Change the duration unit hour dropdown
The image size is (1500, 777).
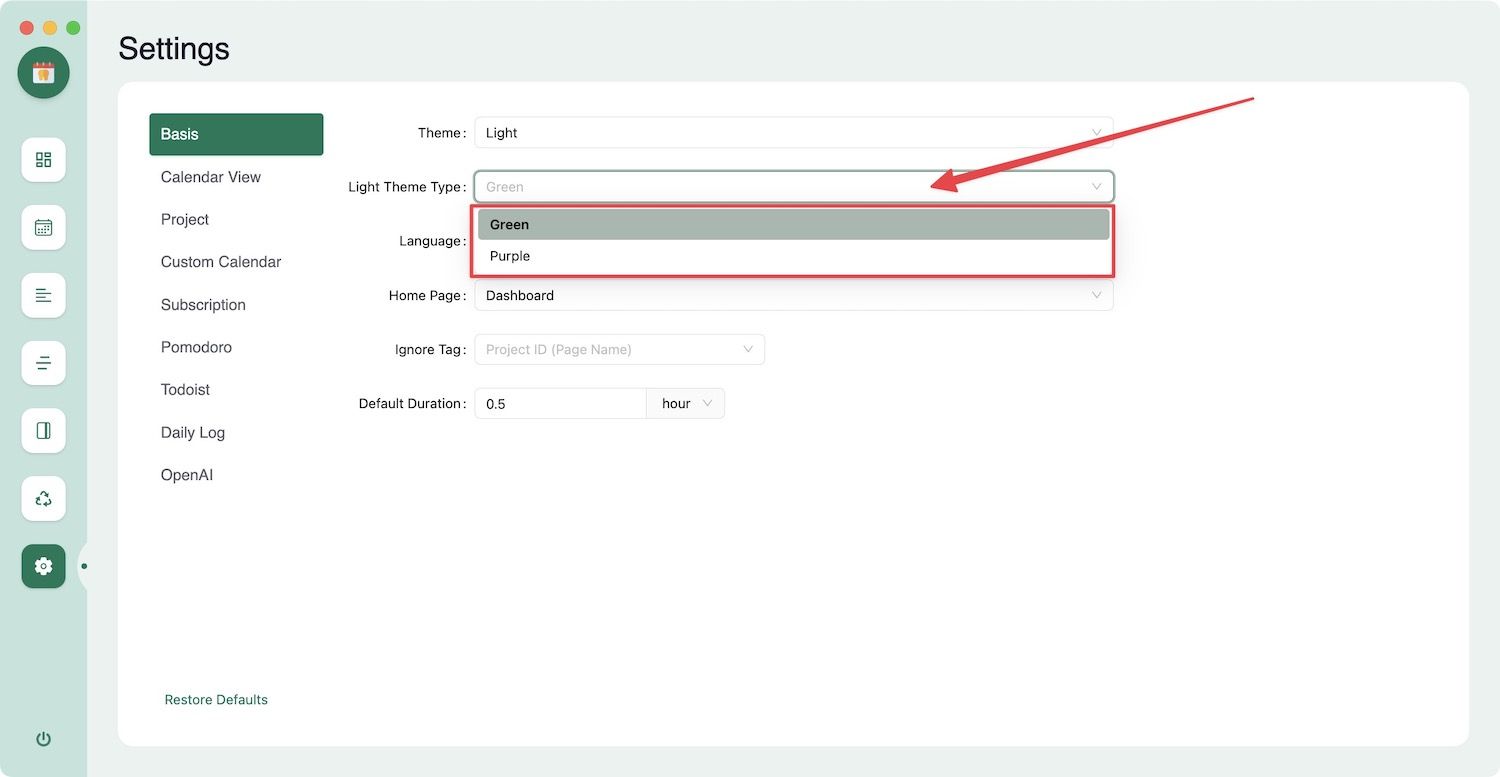[x=686, y=404]
